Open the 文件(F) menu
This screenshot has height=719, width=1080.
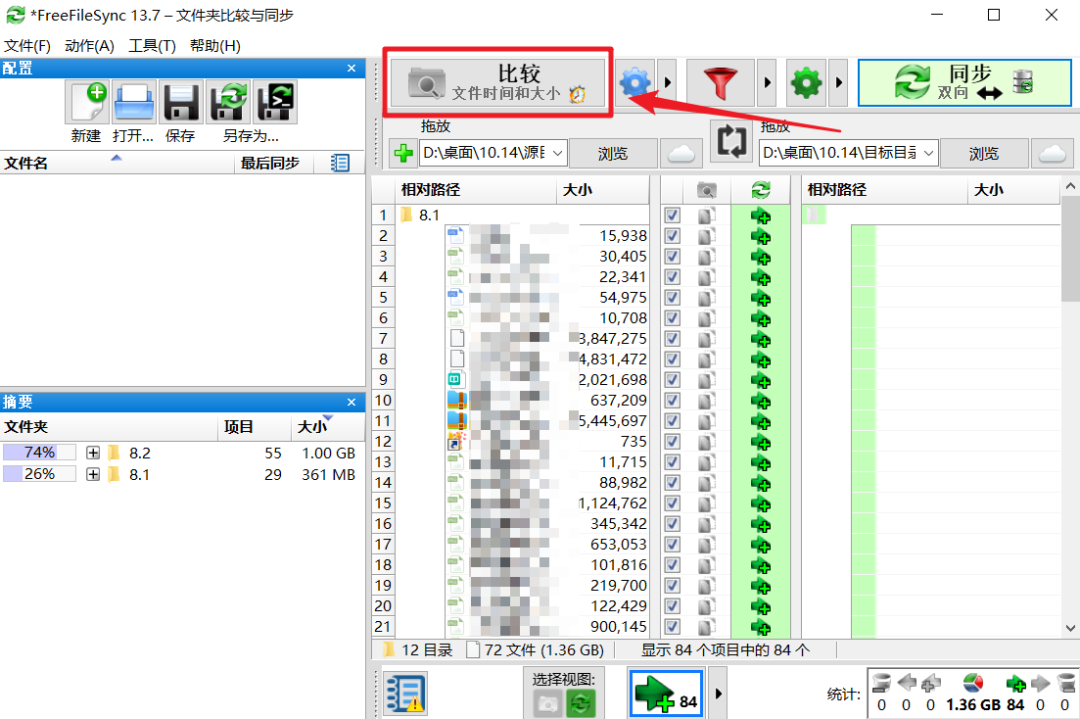[28, 45]
